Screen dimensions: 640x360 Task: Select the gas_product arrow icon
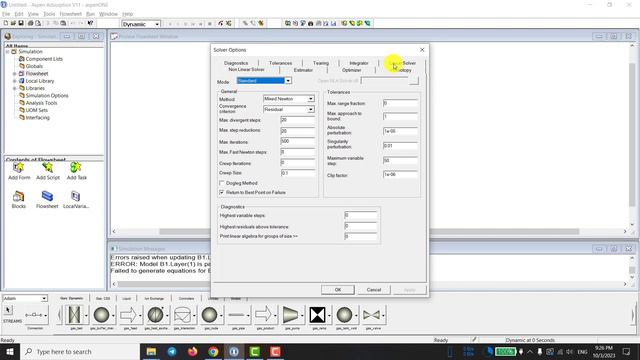263,315
